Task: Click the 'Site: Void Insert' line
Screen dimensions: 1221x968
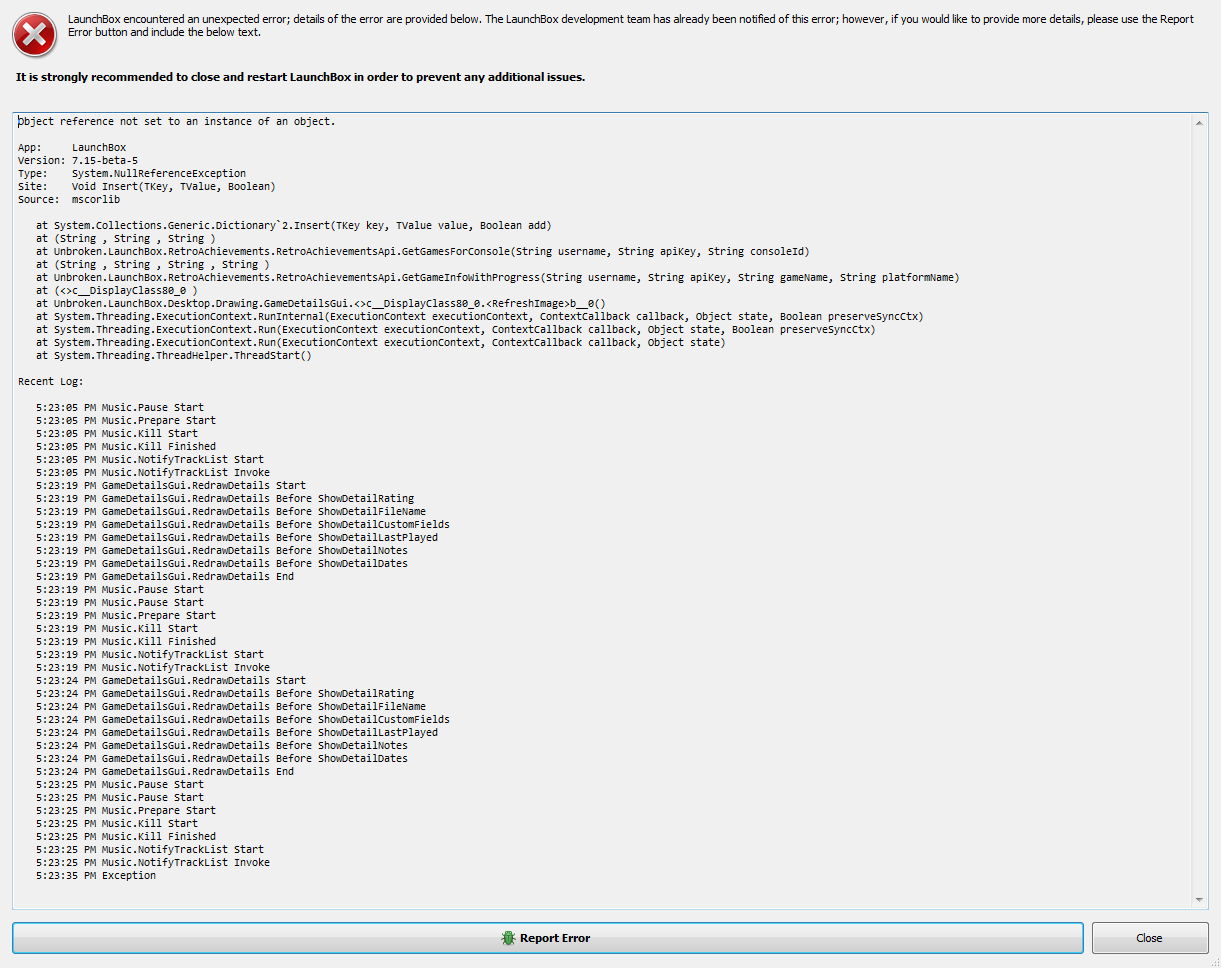Action: tap(147, 186)
